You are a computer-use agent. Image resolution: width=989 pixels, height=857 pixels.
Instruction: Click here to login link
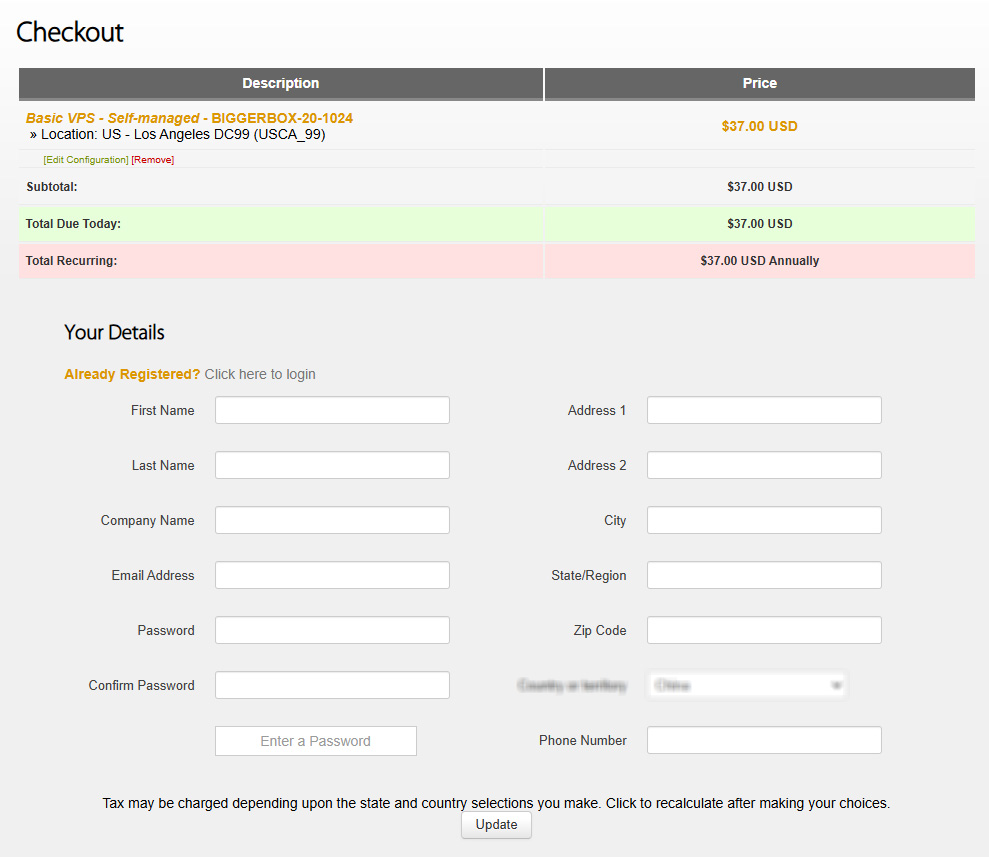(260, 374)
